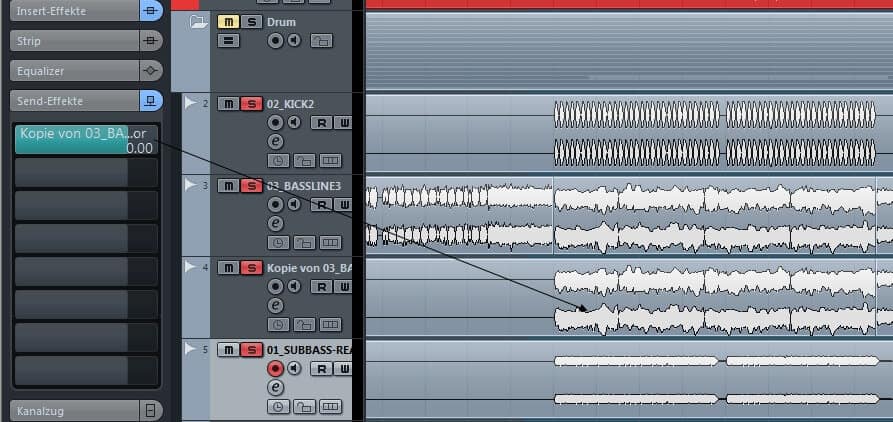Show lanes for 03_BASSLINE3 track
The image size is (893, 422).
tap(330, 243)
